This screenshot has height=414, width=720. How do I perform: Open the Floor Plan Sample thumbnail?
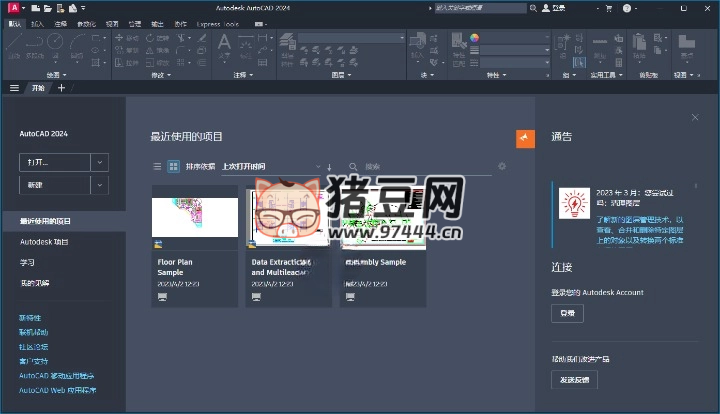194,217
